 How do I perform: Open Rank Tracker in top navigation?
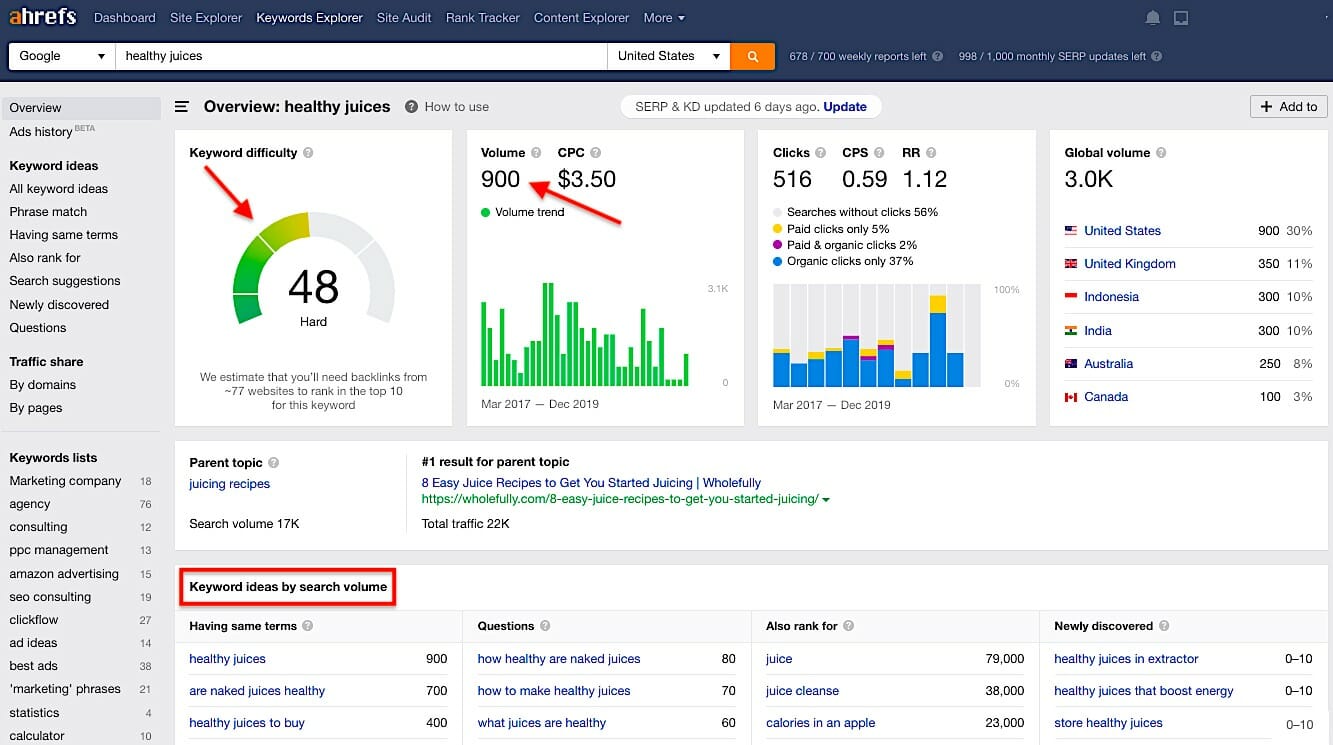click(x=483, y=18)
